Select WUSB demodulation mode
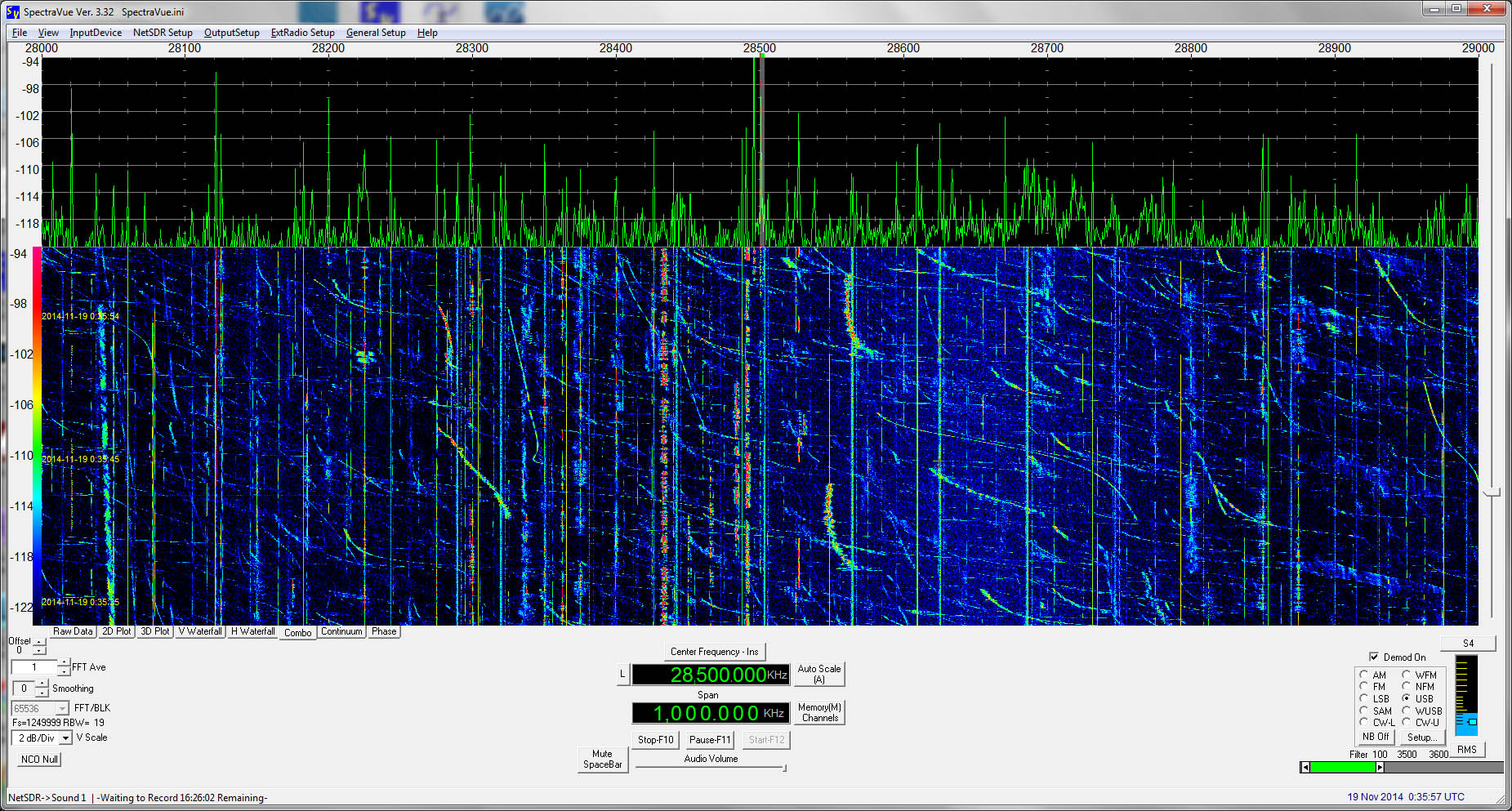 tap(1407, 711)
